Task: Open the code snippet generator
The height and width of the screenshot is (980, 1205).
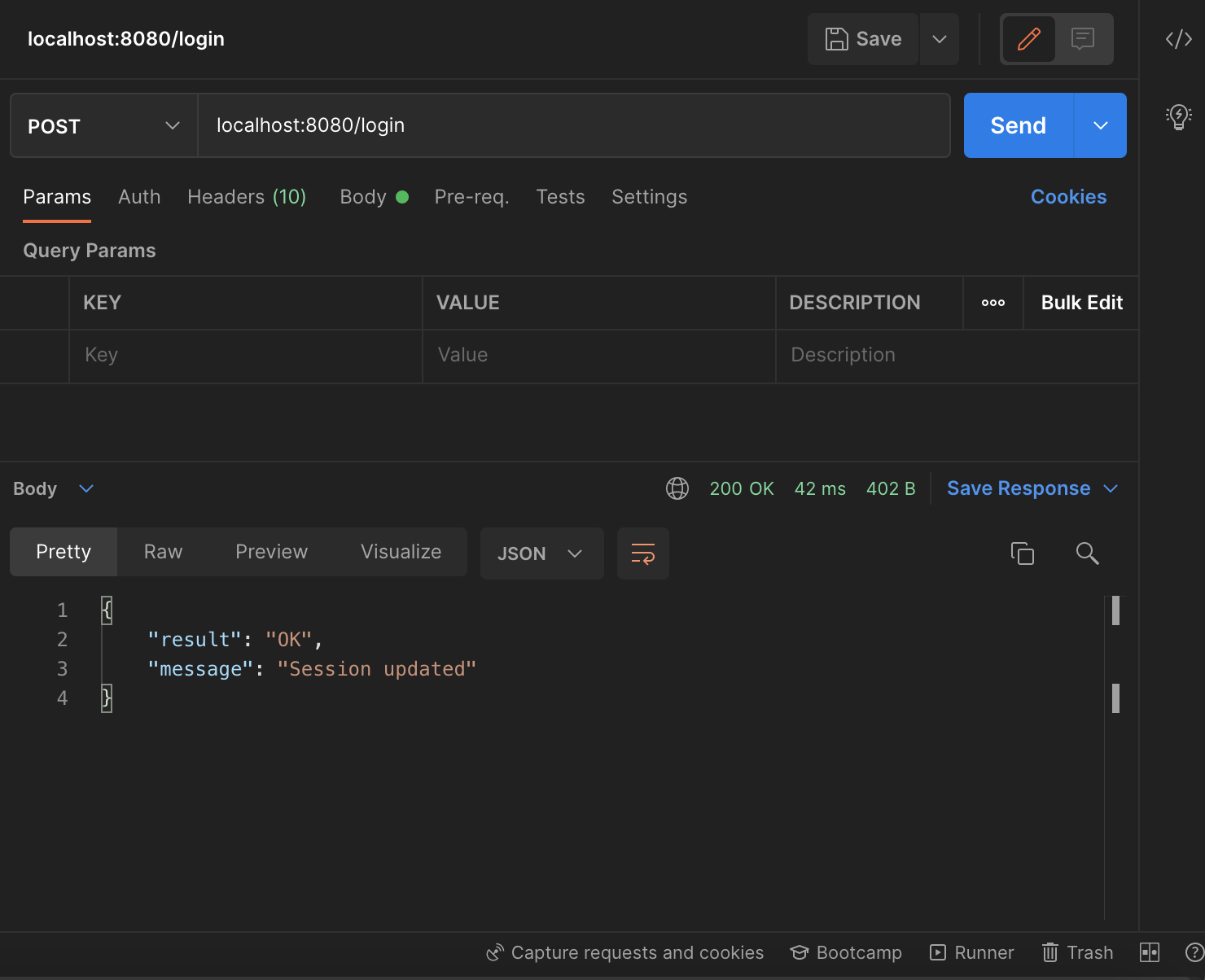Action: point(1178,38)
